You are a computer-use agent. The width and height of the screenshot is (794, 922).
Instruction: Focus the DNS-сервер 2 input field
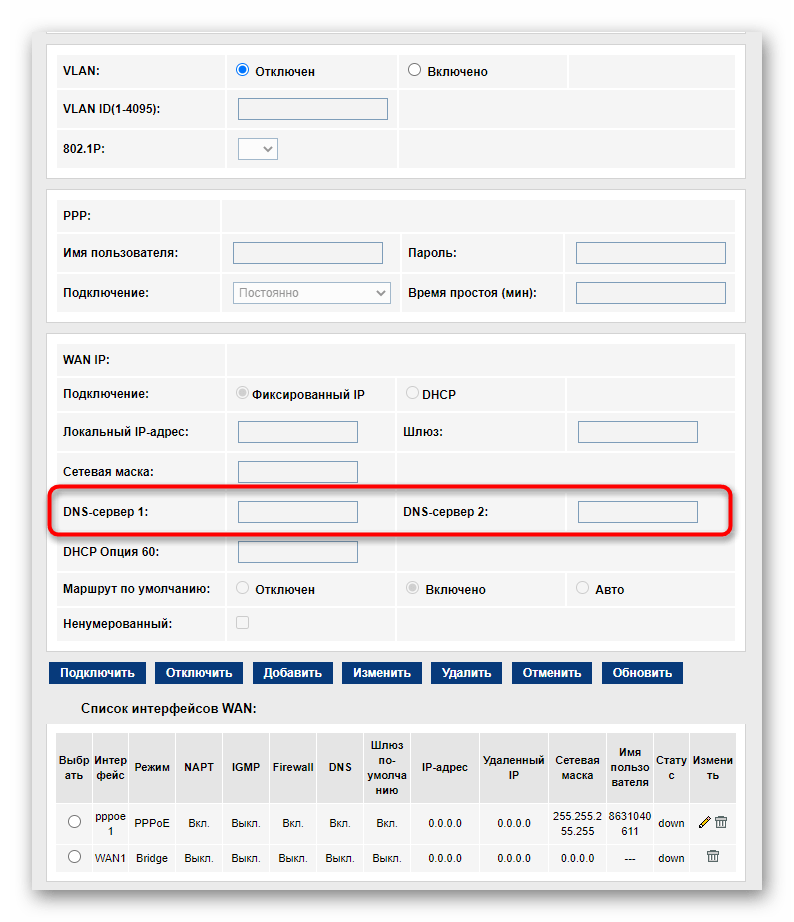click(638, 512)
